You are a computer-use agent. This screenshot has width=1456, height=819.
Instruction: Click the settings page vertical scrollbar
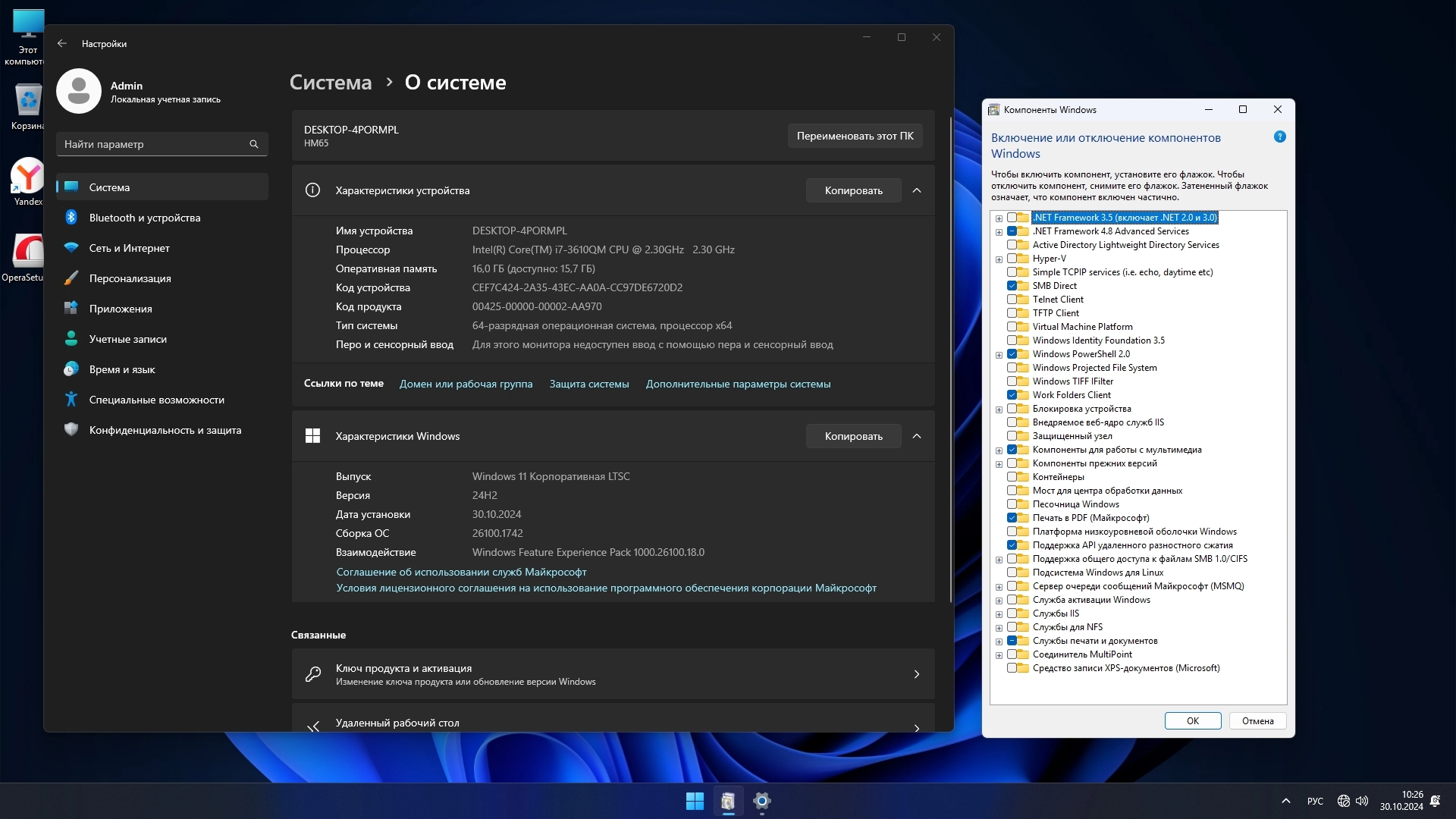click(951, 356)
